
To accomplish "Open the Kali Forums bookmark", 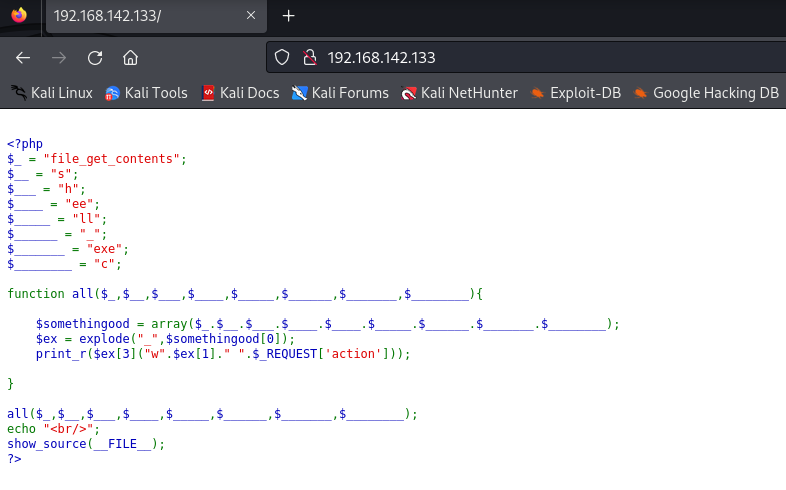I will tap(340, 93).
